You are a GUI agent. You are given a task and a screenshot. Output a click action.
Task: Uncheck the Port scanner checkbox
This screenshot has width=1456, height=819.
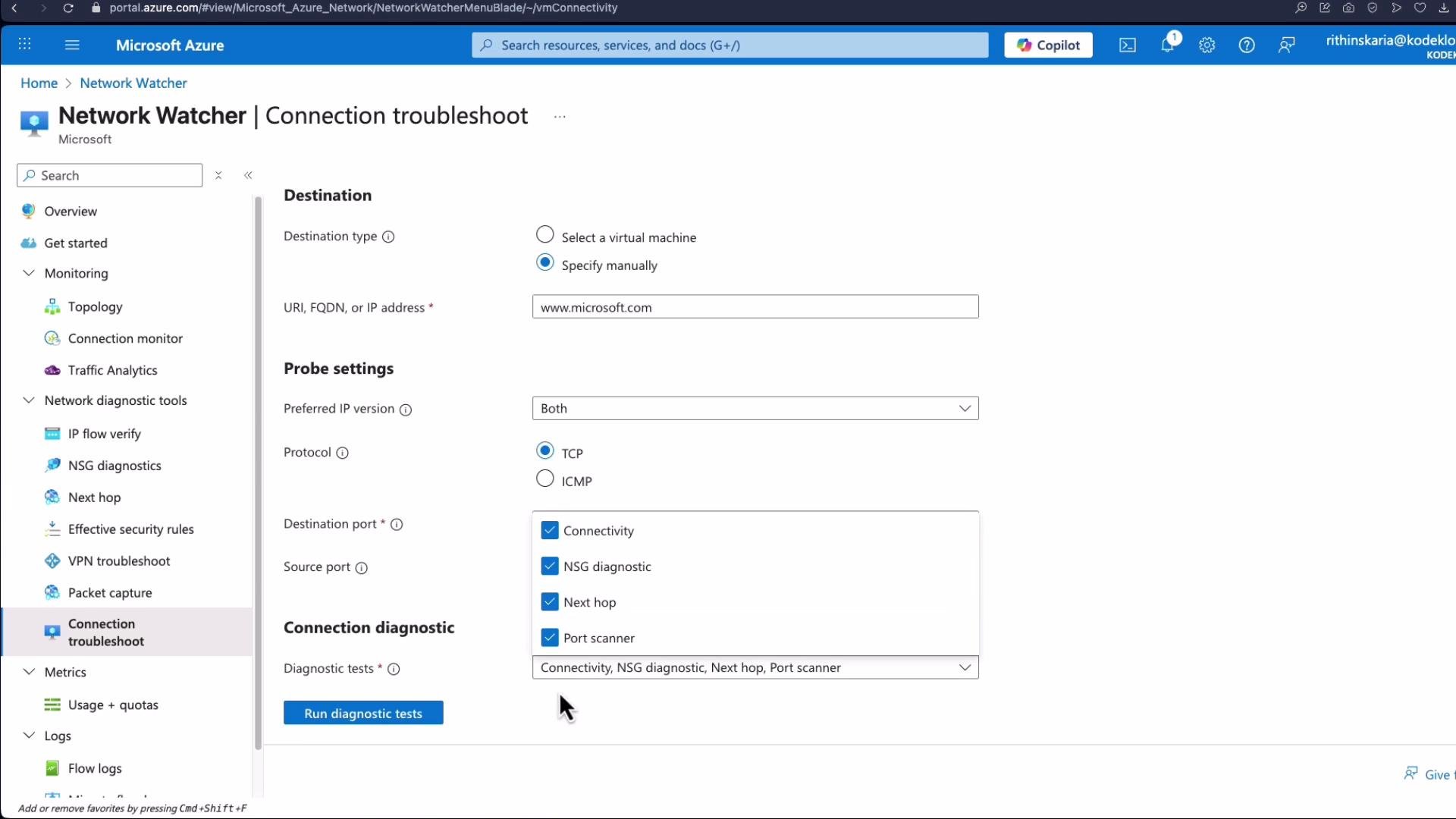(550, 637)
